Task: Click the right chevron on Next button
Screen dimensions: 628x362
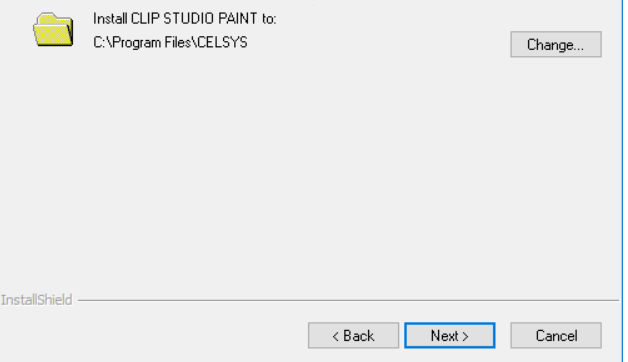Action: (465, 336)
